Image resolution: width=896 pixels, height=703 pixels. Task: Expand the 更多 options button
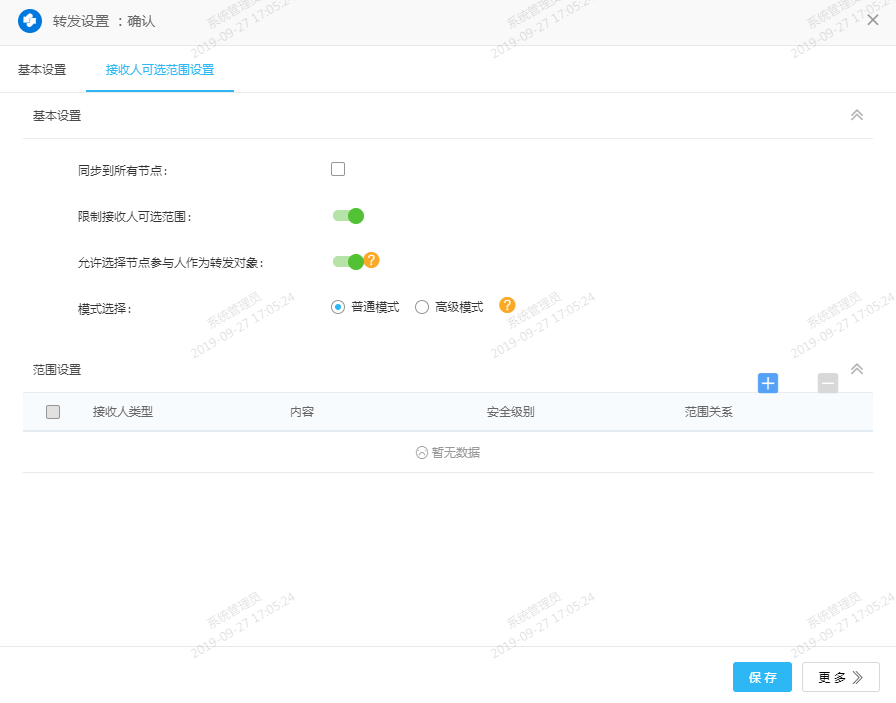click(840, 677)
